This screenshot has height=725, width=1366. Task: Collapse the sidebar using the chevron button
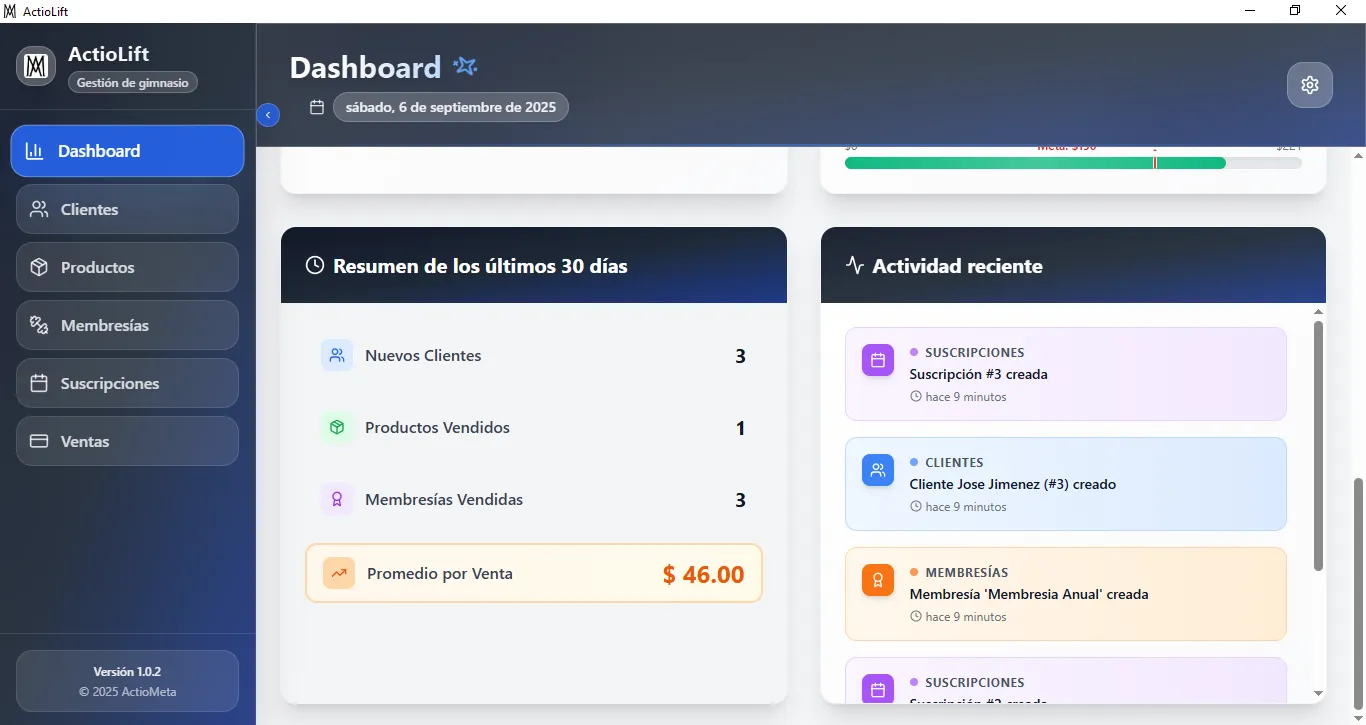point(268,114)
